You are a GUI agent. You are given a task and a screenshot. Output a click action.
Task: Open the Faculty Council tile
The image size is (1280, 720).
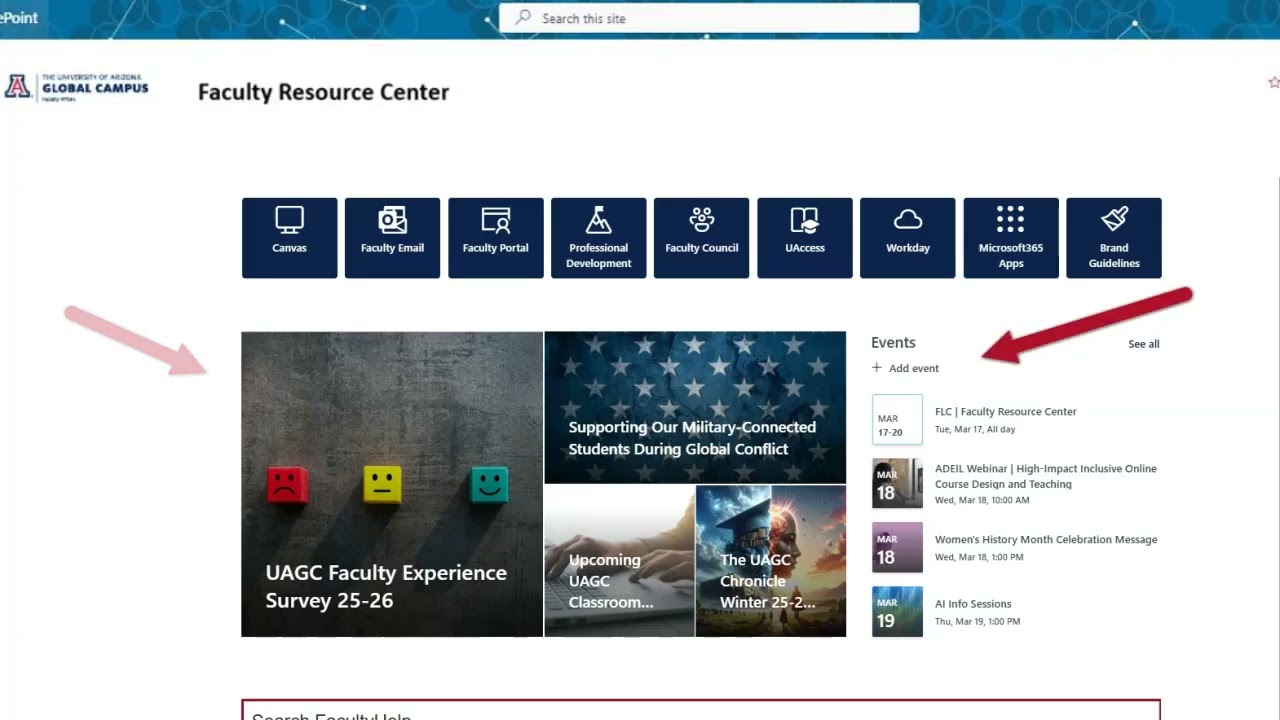[x=701, y=238]
